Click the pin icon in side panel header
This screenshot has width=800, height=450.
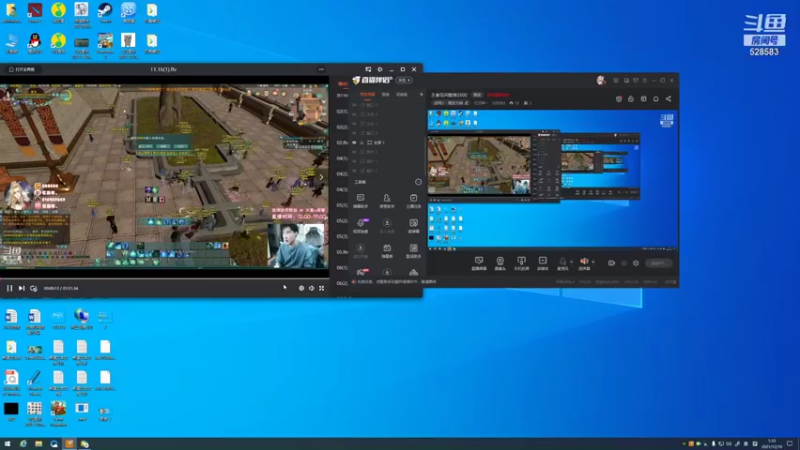[x=368, y=69]
